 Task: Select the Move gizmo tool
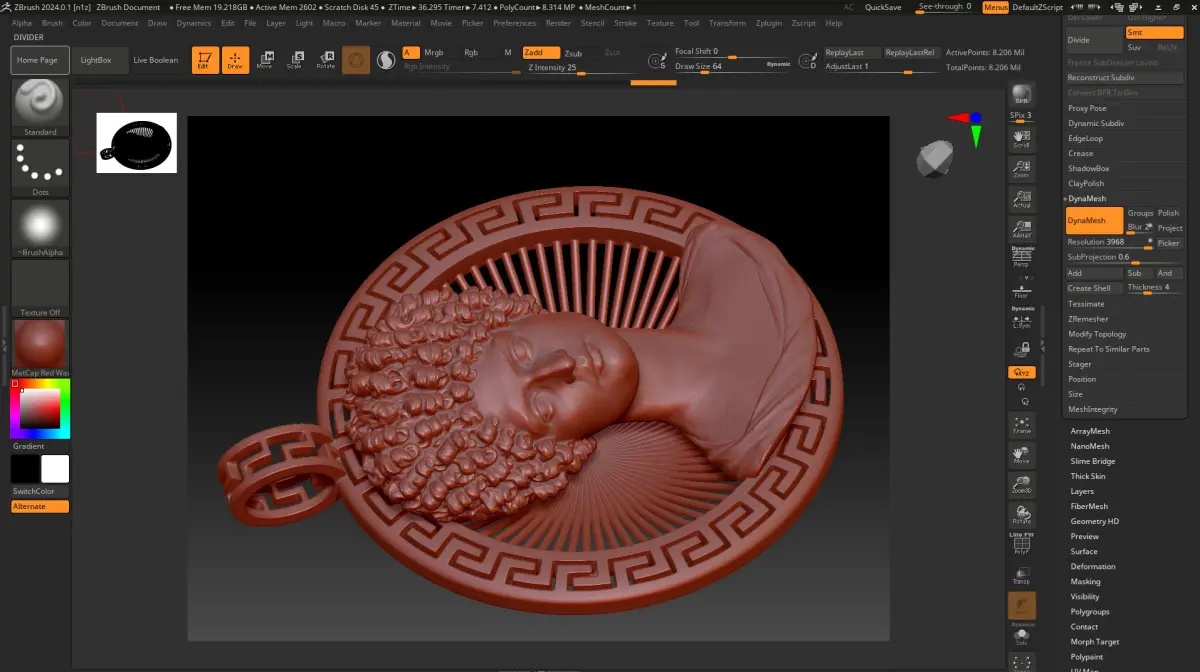264,60
